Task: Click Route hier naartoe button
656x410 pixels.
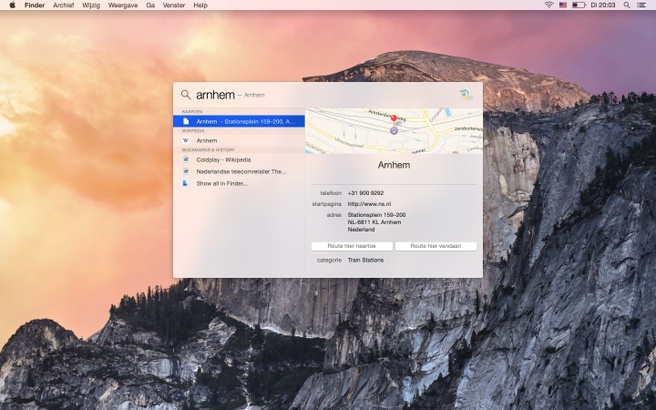Action: point(352,246)
